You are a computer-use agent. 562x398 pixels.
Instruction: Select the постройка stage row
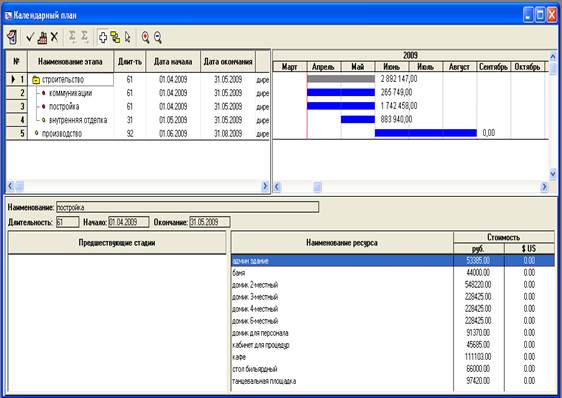138,106
